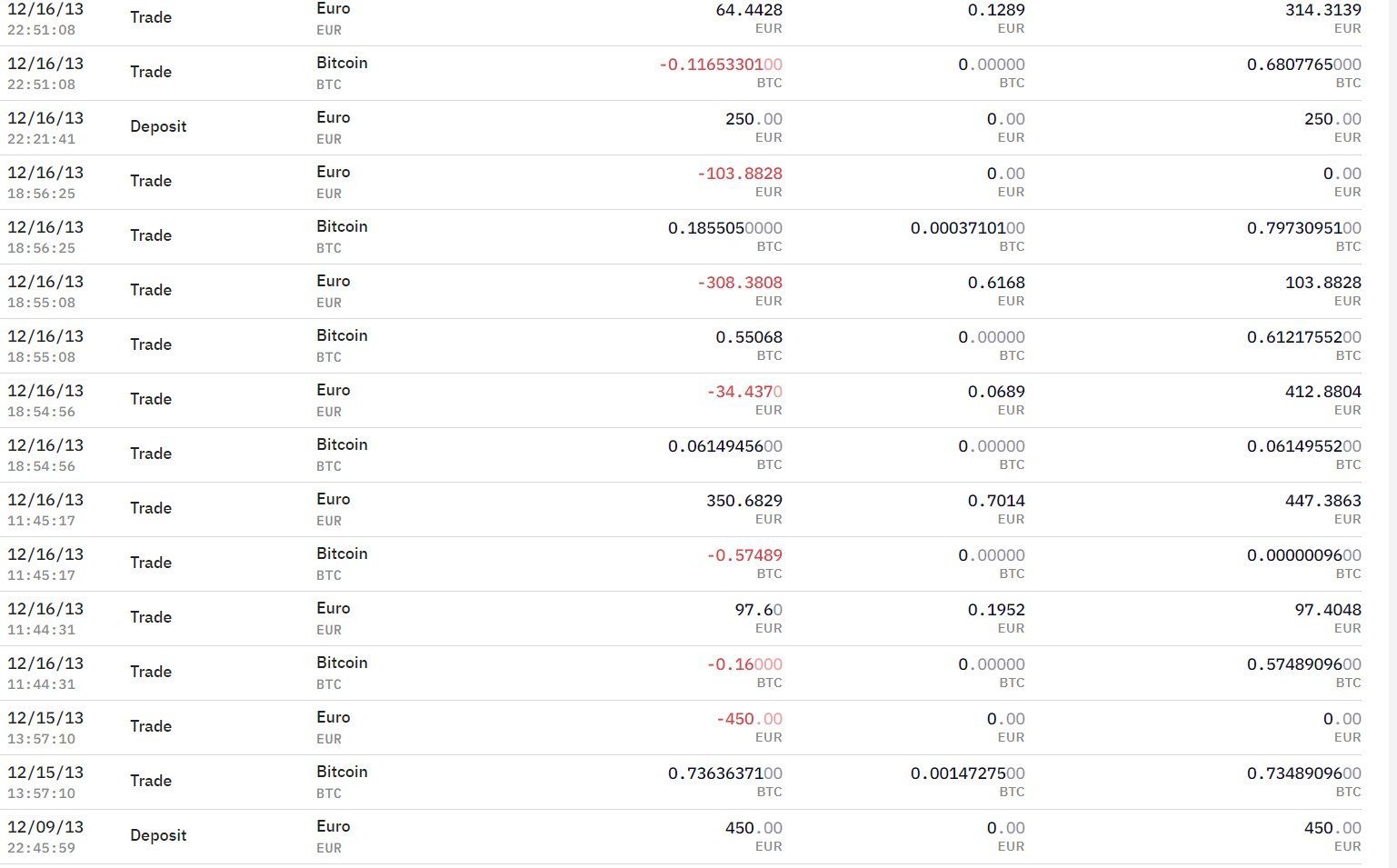Click the Deposit label at 22:21:41

tap(158, 126)
